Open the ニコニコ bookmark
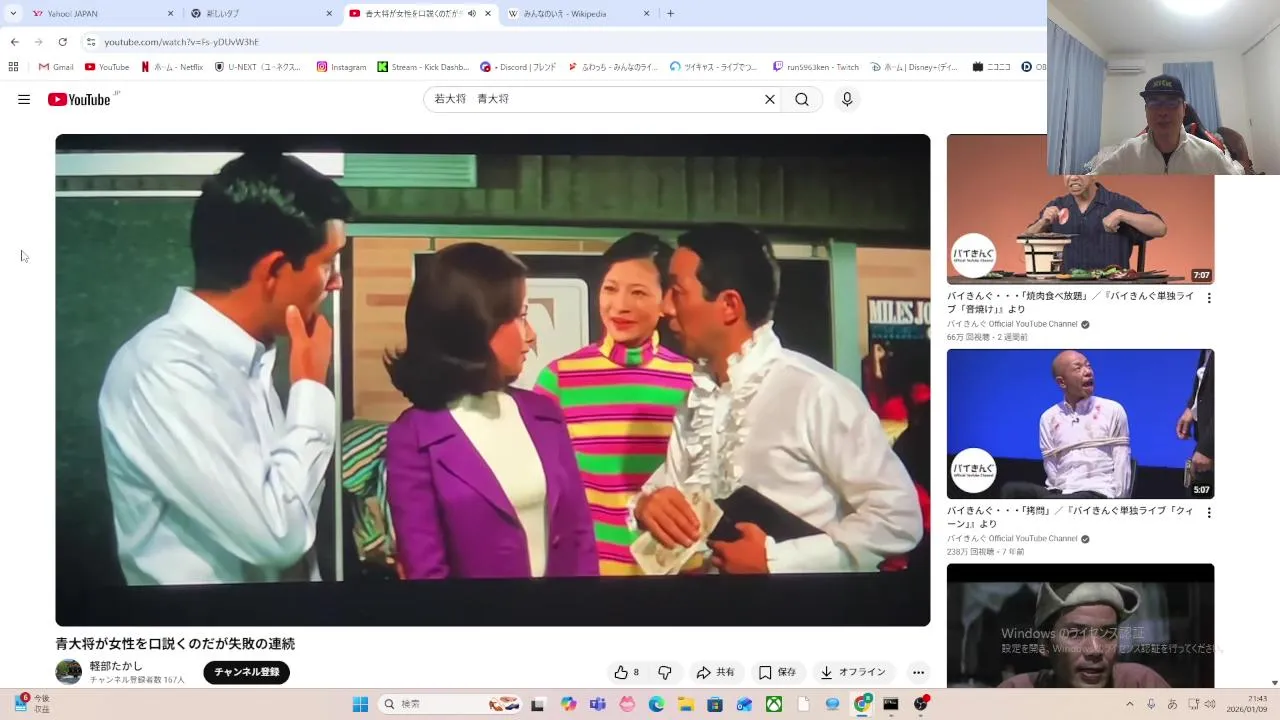This screenshot has height=720, width=1280. [x=991, y=67]
